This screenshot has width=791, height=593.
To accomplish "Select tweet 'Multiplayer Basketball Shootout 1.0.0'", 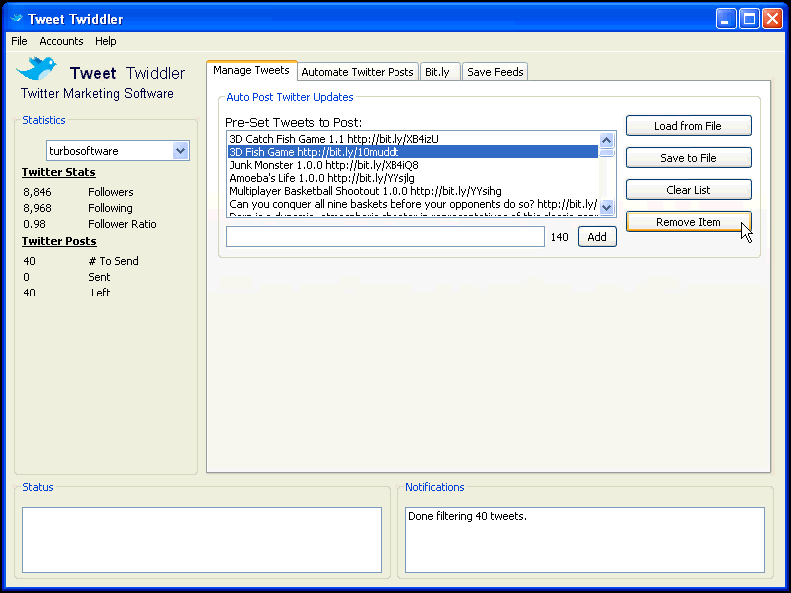I will 413,191.
